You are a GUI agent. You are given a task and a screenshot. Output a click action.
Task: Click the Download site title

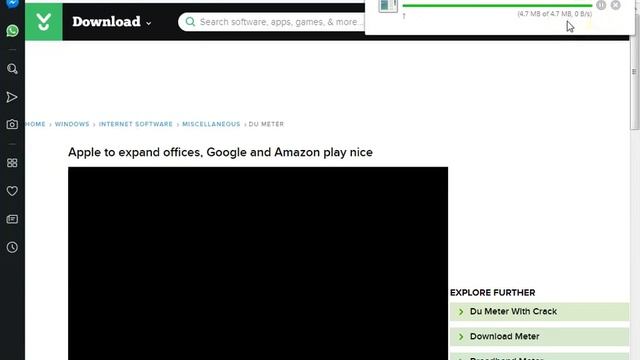tap(106, 22)
